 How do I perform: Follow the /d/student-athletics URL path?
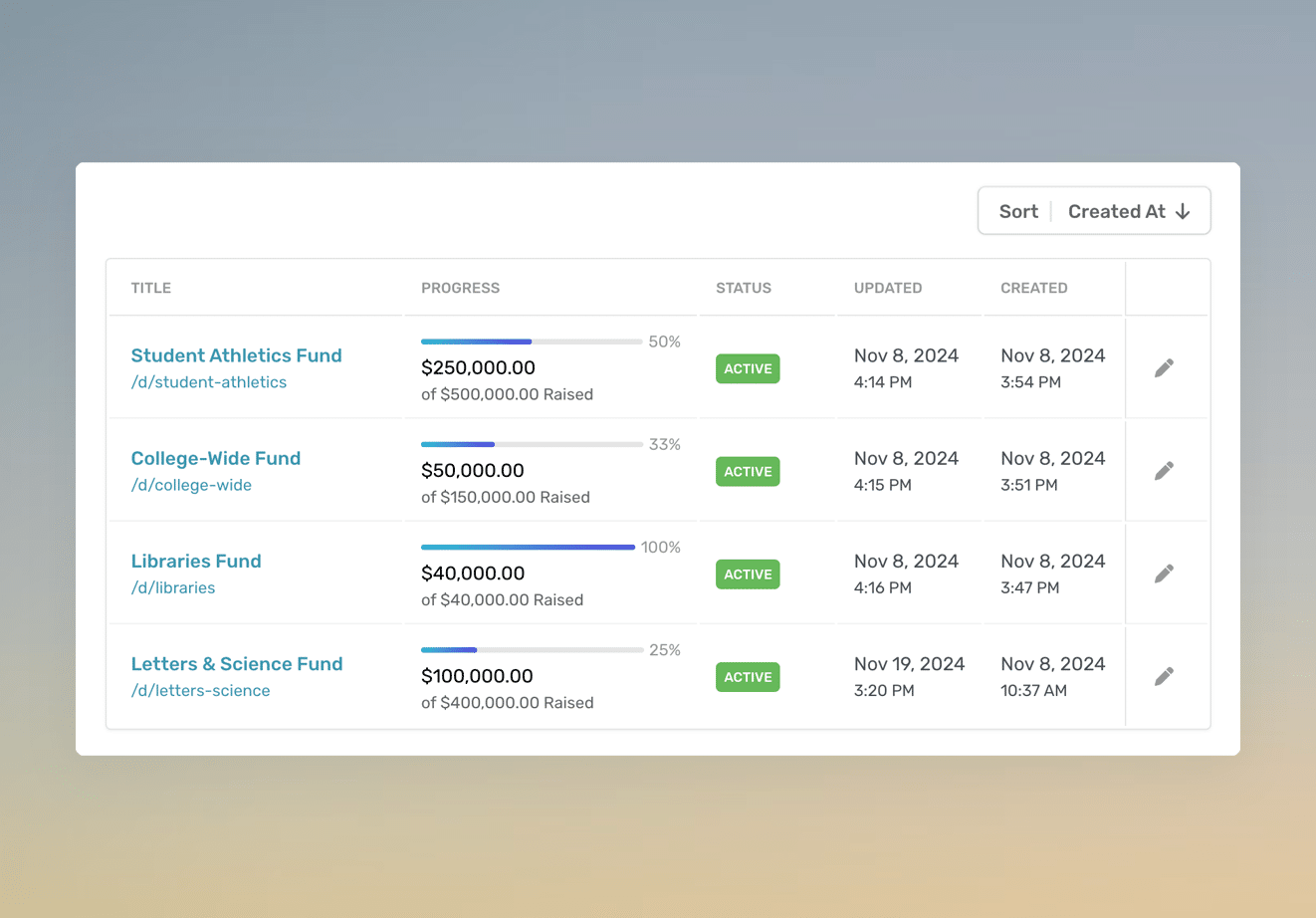point(209,382)
